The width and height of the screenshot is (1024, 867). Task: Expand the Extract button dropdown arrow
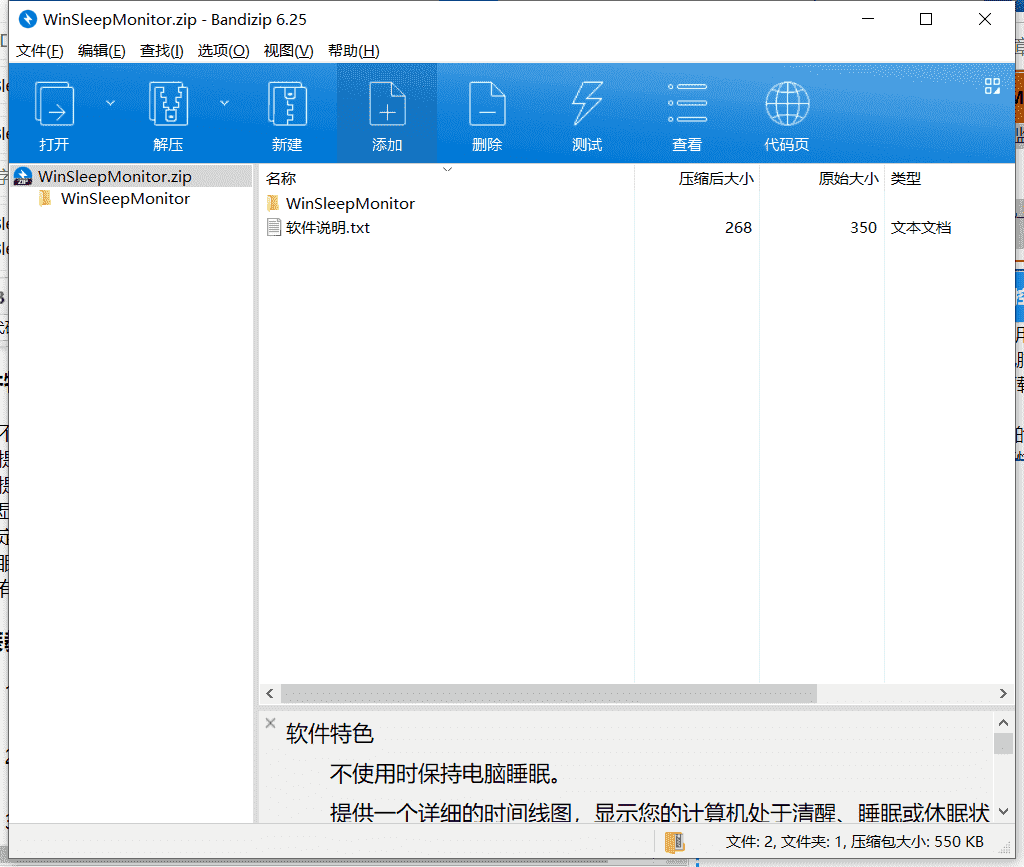tap(224, 103)
